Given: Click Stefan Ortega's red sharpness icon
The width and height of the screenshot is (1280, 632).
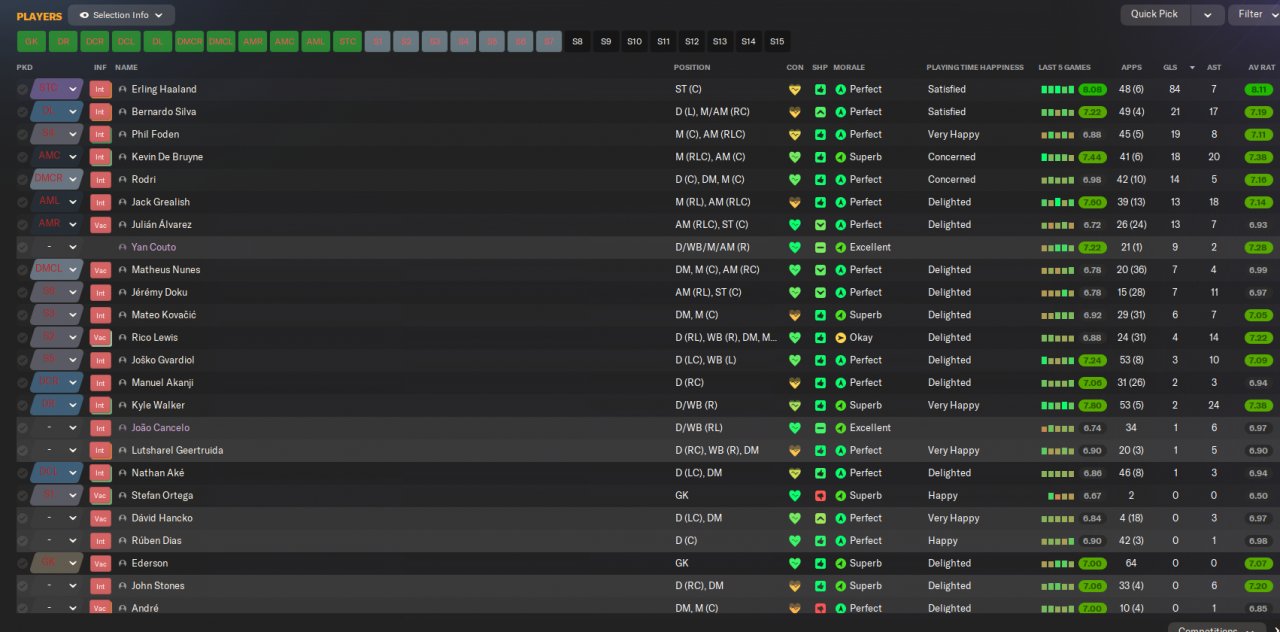Looking at the screenshot, I should (x=820, y=496).
